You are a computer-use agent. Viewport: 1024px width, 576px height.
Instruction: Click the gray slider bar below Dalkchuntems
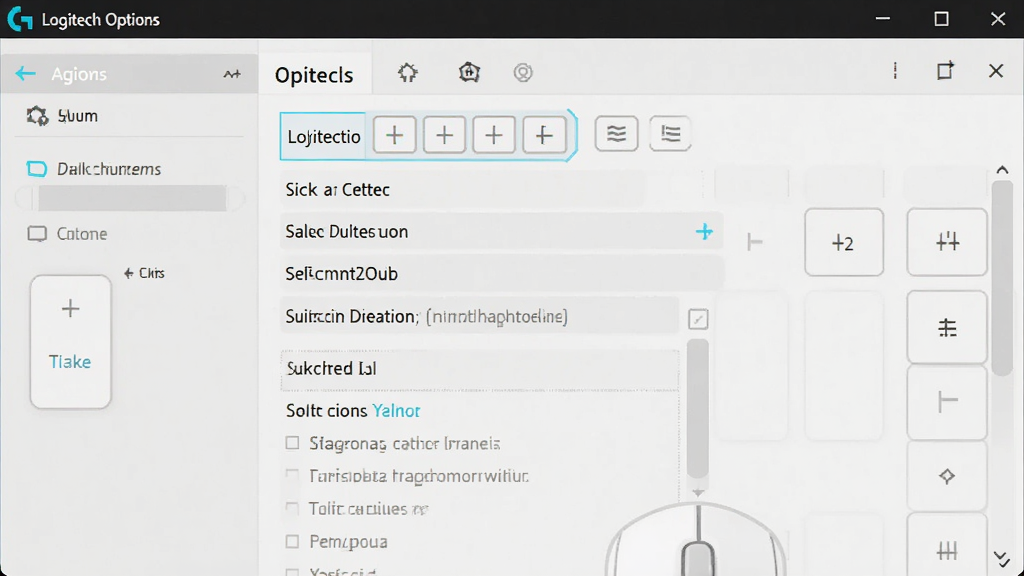tap(132, 198)
